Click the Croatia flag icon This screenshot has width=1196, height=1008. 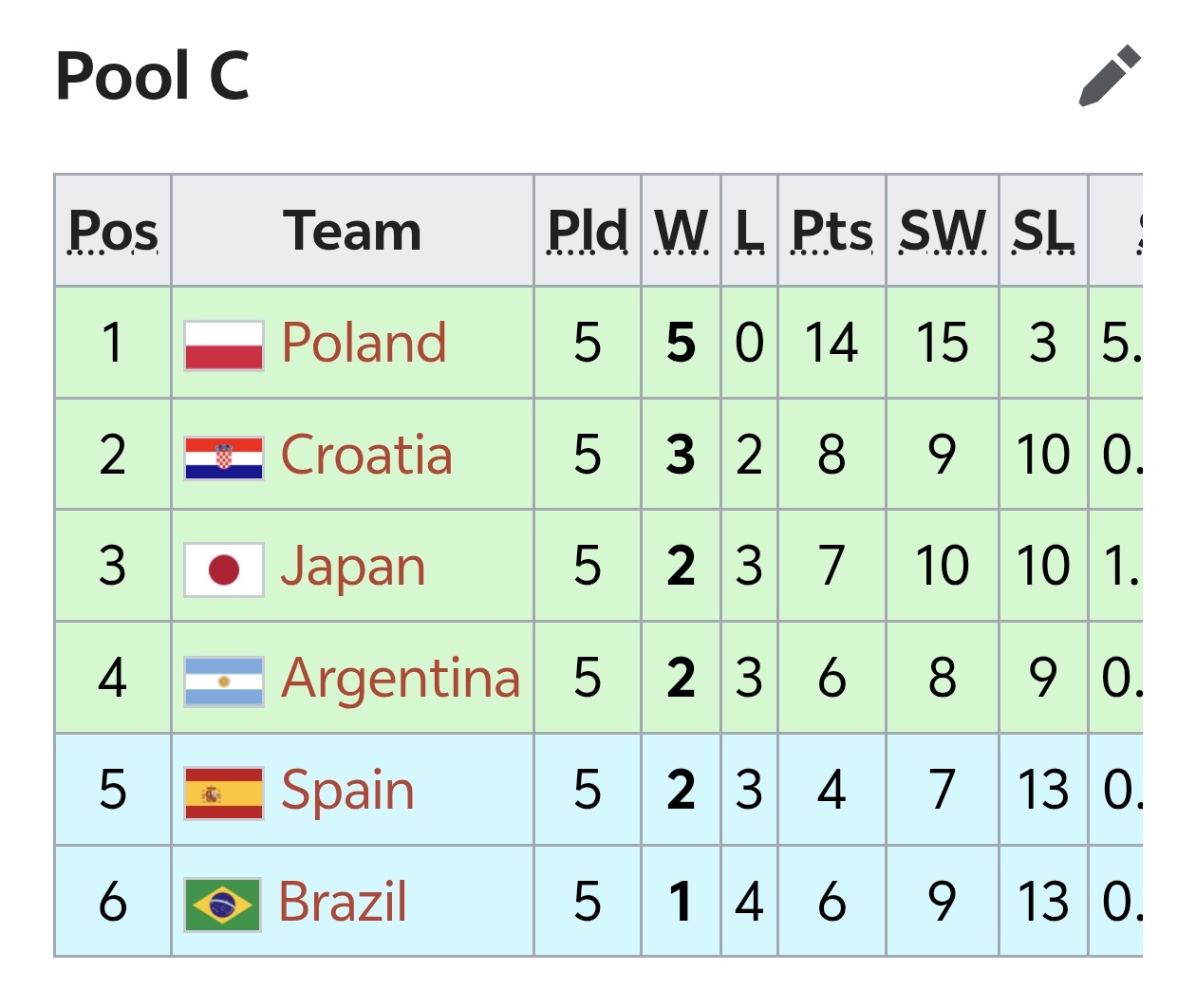[x=223, y=457]
